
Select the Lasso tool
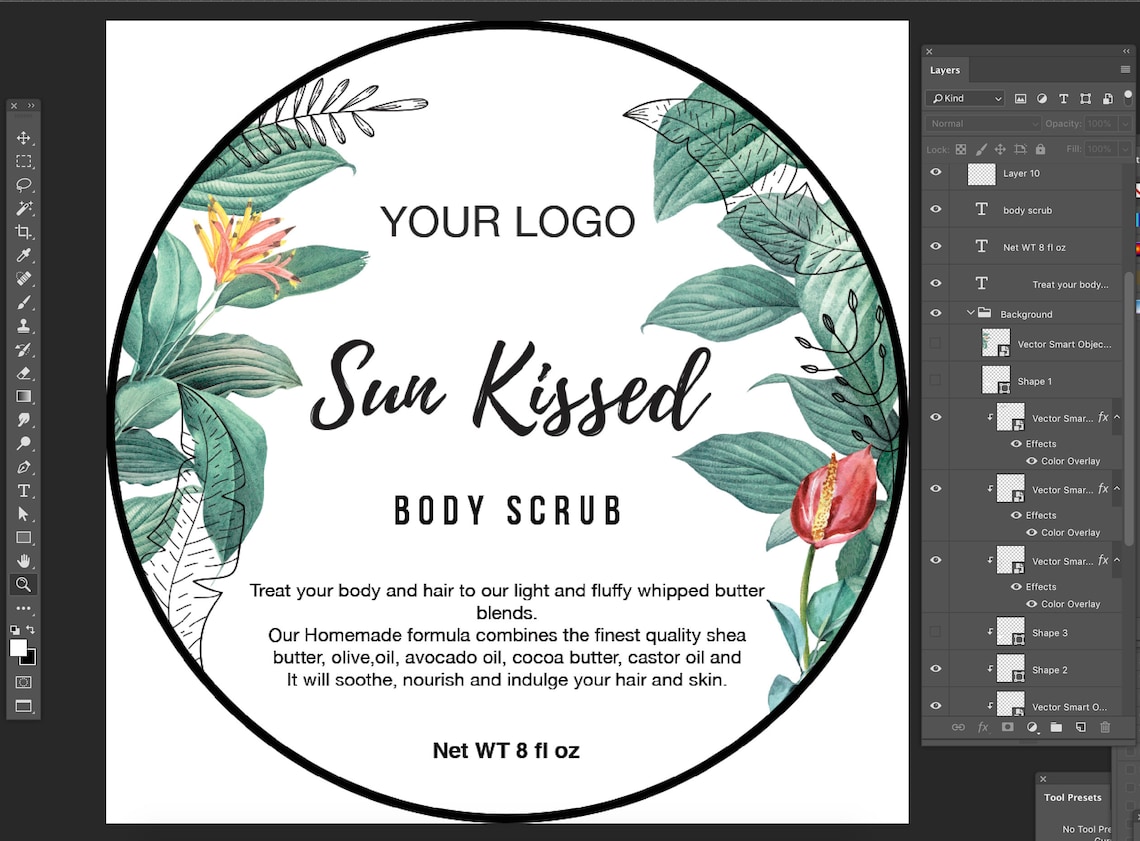point(23,184)
